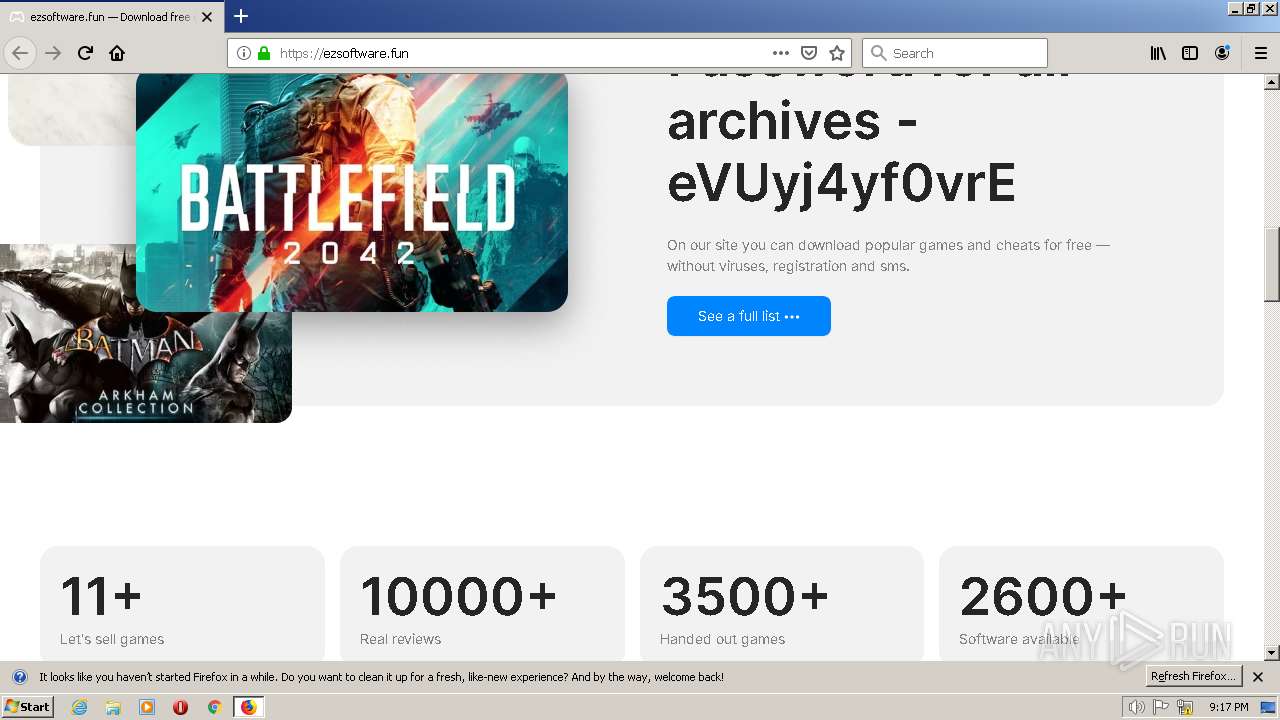Click the 10000+ Real reviews card

coord(482,603)
